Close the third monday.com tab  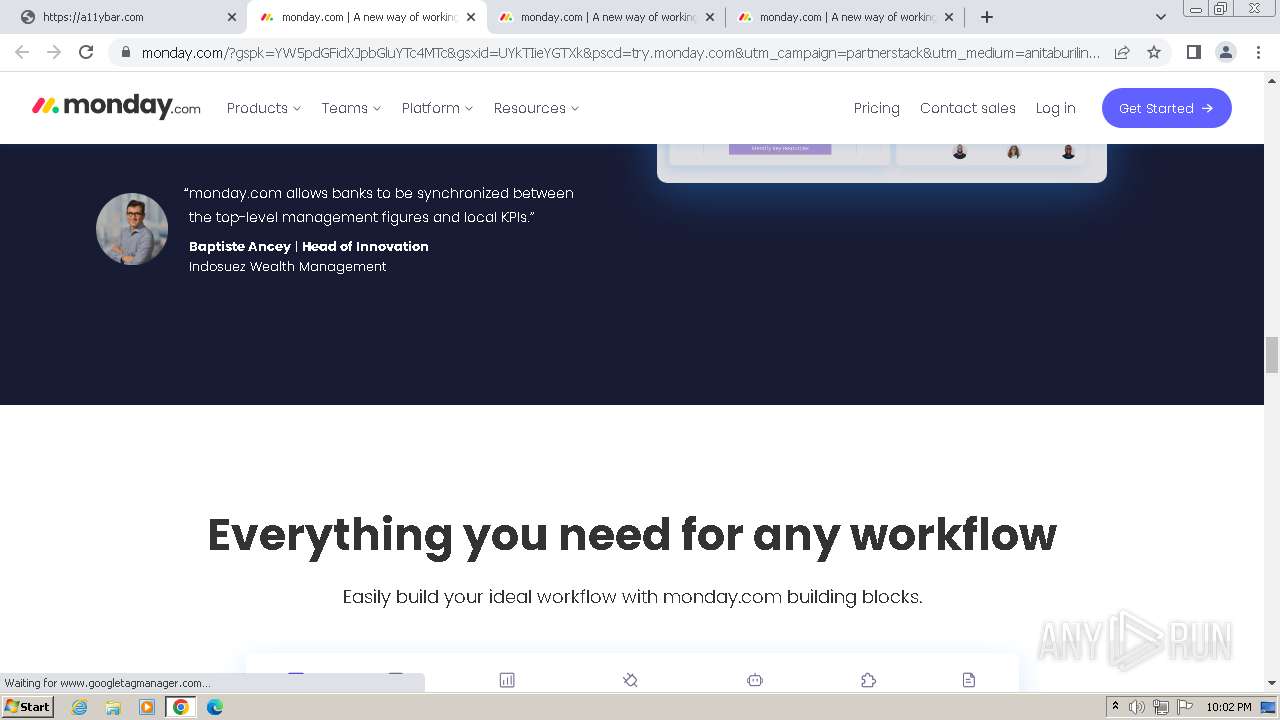point(710,17)
